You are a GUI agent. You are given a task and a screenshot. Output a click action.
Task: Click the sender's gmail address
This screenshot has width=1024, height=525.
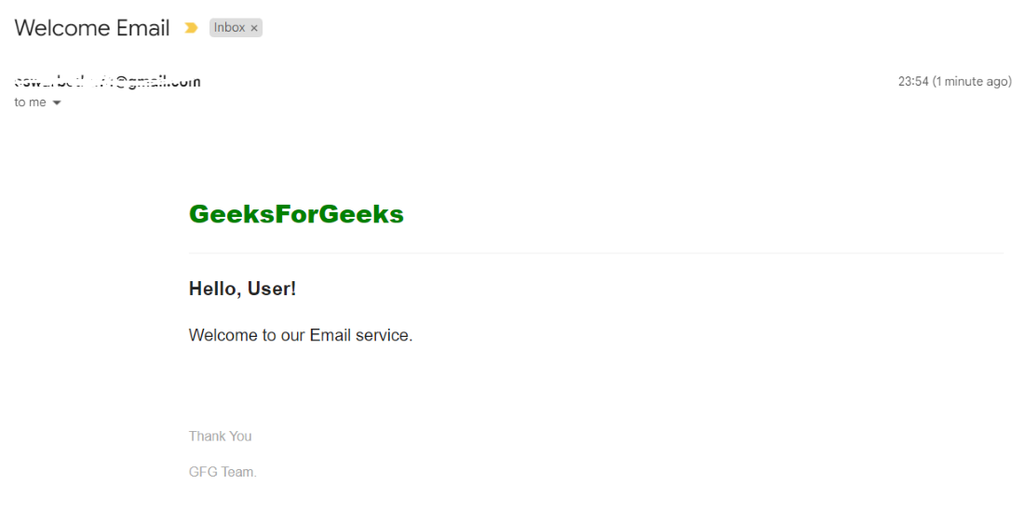[x=108, y=82]
